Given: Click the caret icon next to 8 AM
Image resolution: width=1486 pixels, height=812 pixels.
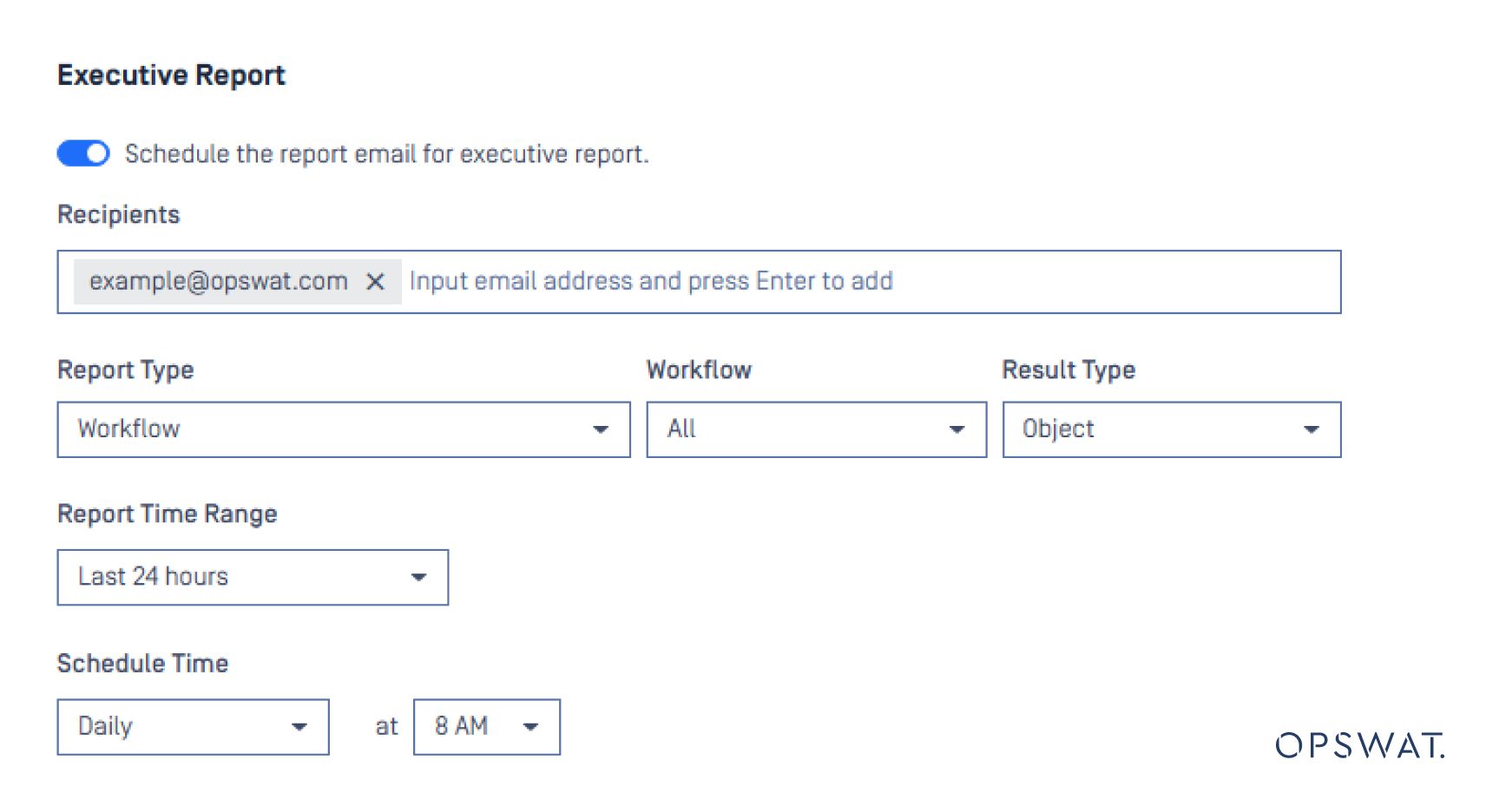Looking at the screenshot, I should point(530,727).
